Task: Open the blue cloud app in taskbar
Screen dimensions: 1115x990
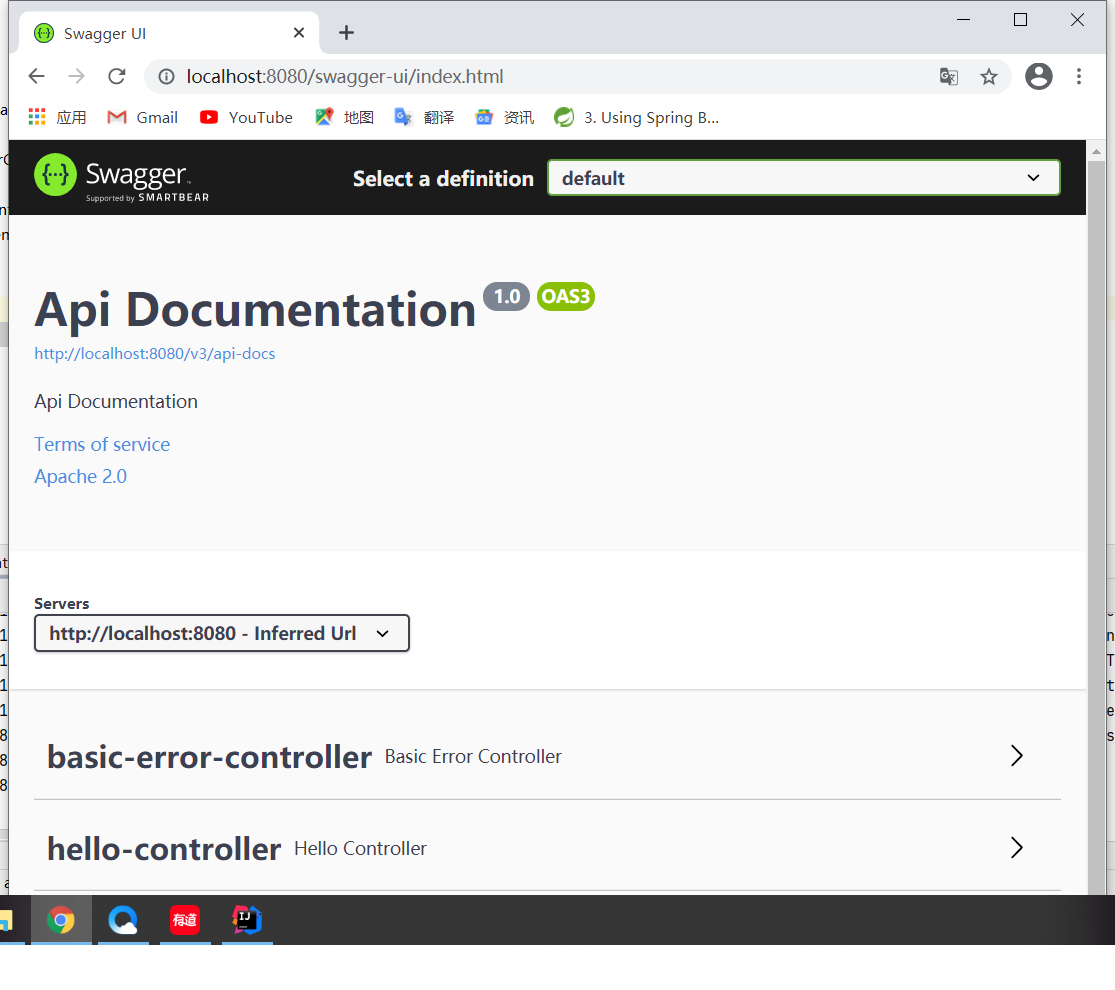Action: (123, 920)
